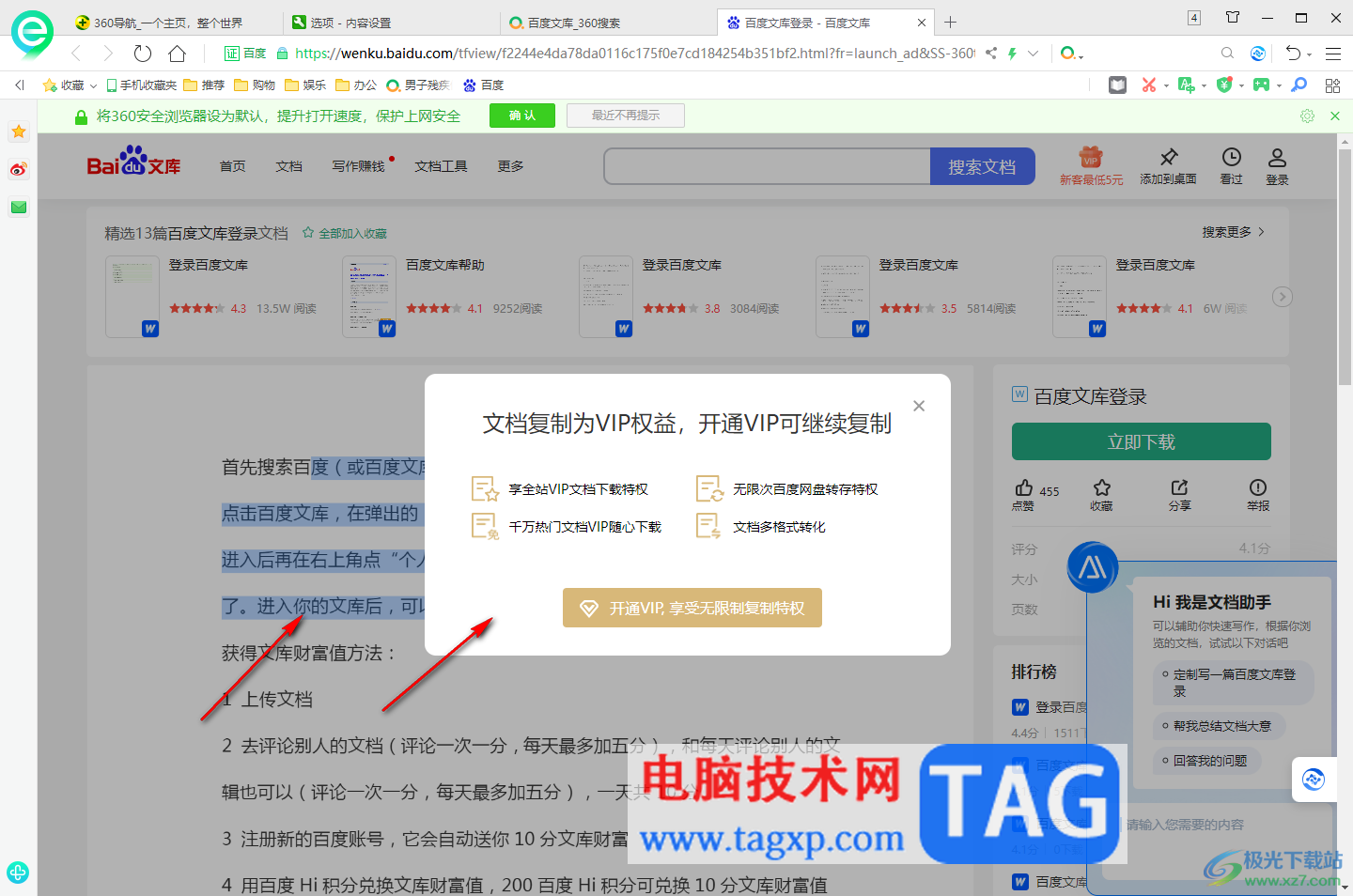Open the 写作赚钱 navigation item
This screenshot has height=896, width=1353.
point(358,166)
